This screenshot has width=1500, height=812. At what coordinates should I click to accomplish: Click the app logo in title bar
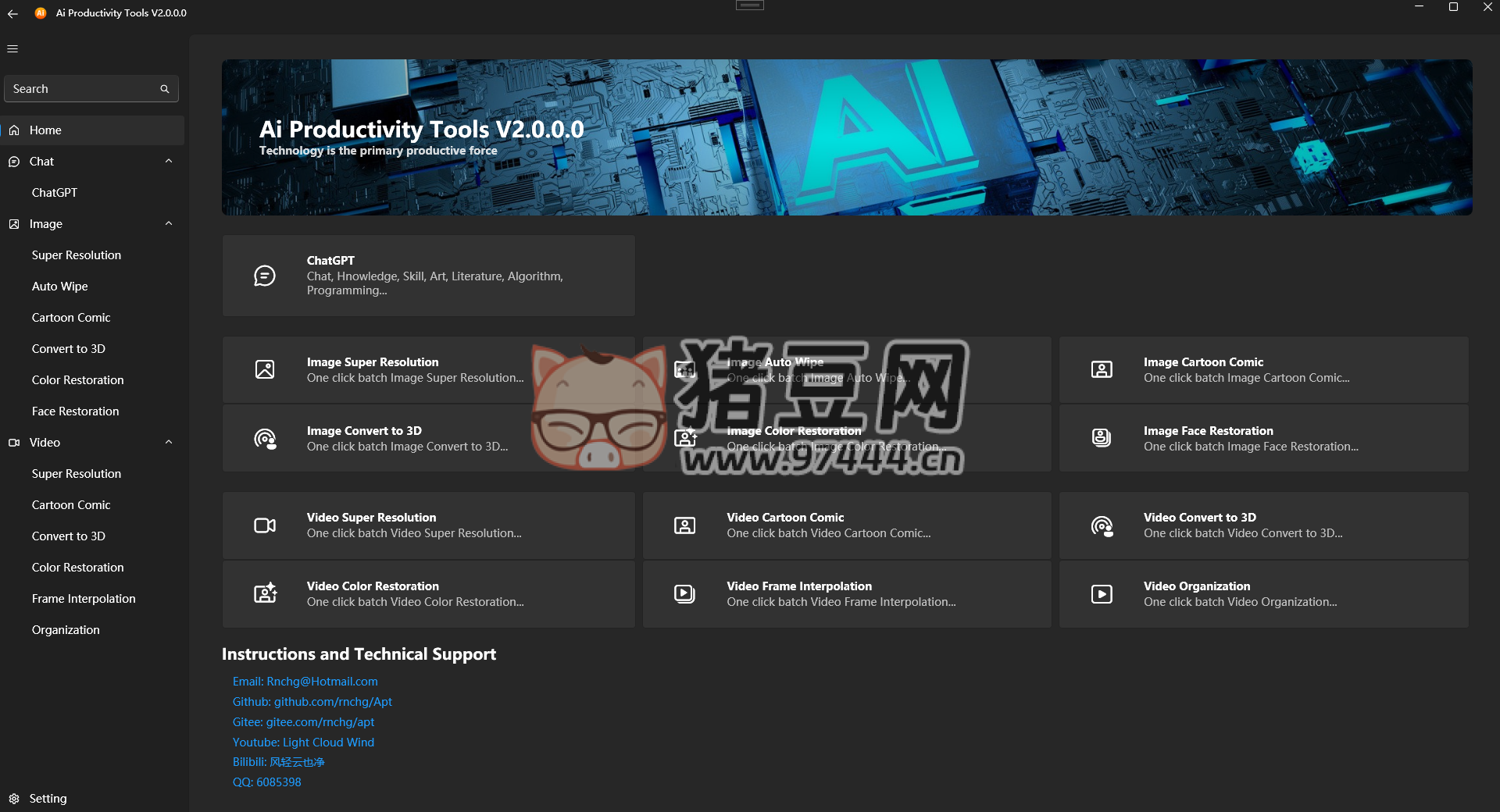(41, 13)
